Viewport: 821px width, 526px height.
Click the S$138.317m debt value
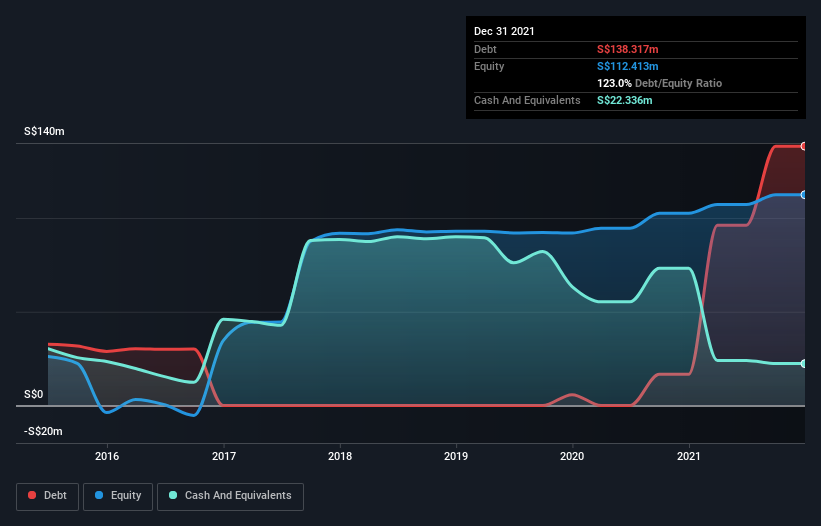tap(628, 49)
